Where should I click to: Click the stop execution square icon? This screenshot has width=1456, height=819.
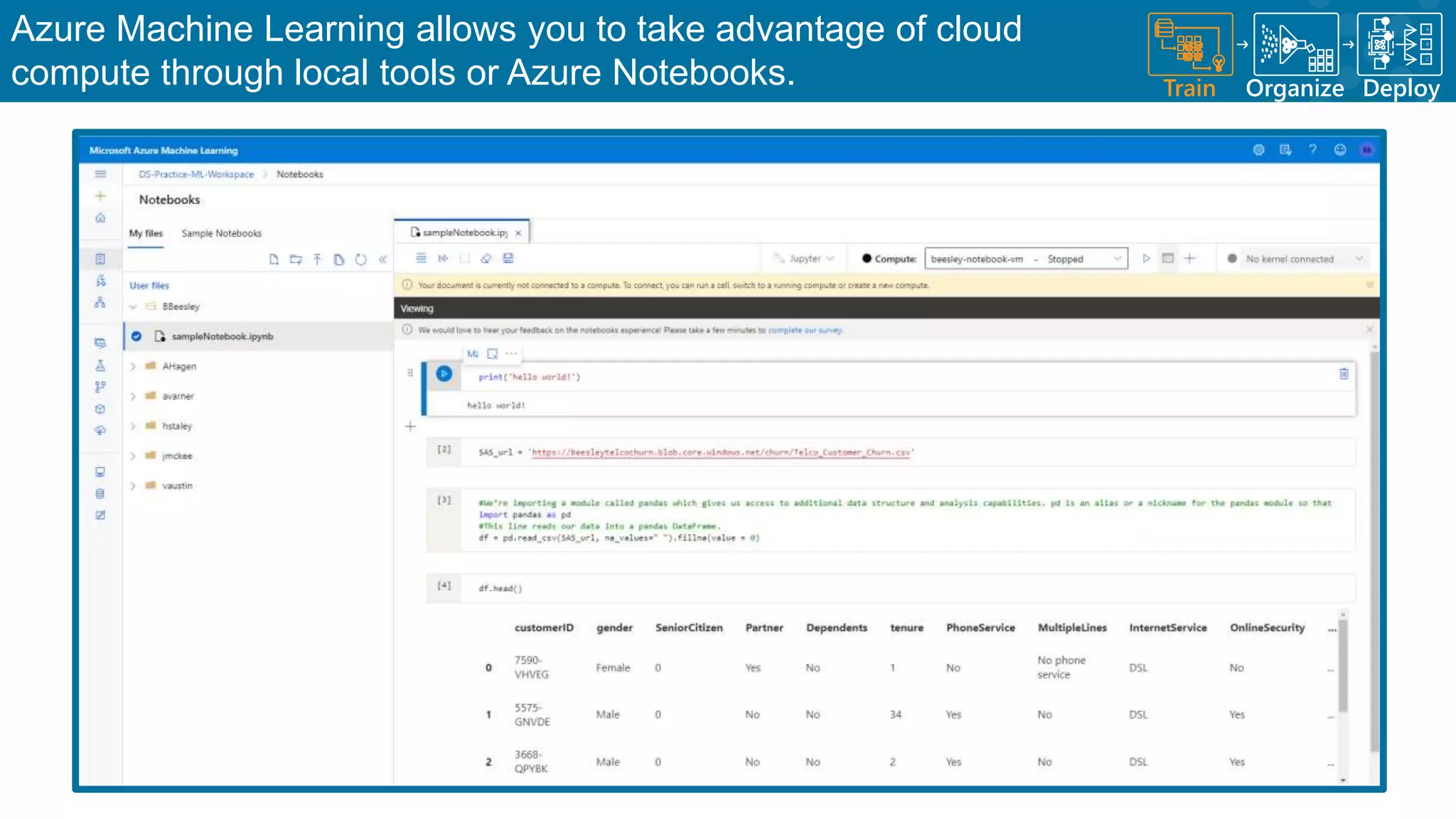(464, 258)
